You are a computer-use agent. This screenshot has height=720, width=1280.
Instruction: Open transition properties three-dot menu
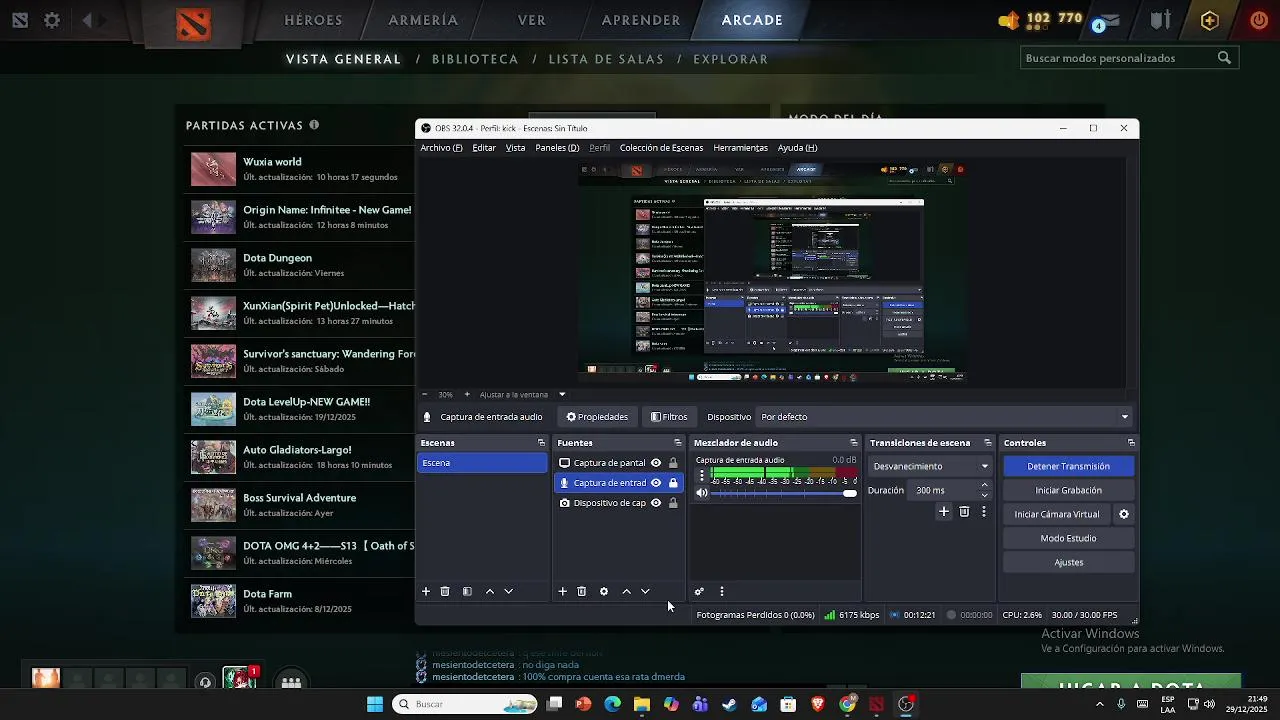[984, 512]
